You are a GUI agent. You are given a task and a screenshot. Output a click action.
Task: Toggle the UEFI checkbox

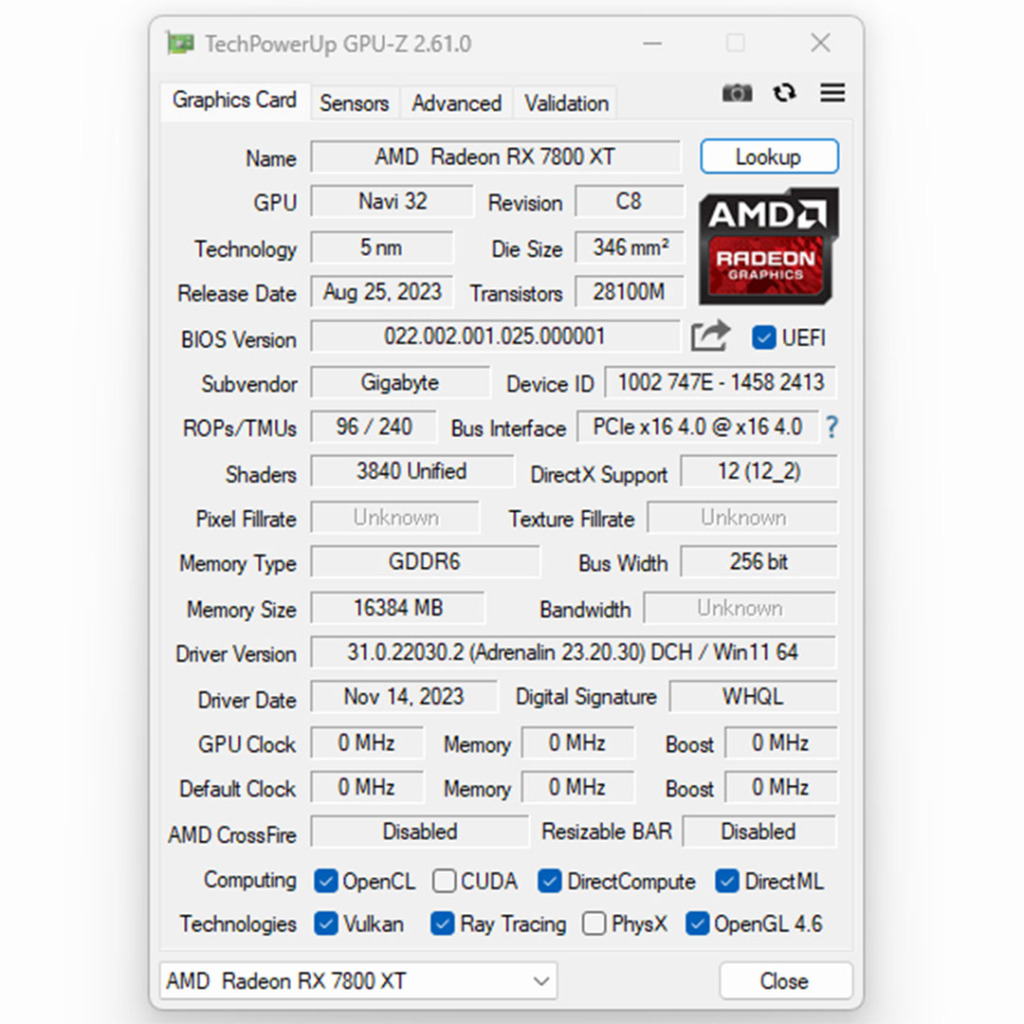click(763, 338)
